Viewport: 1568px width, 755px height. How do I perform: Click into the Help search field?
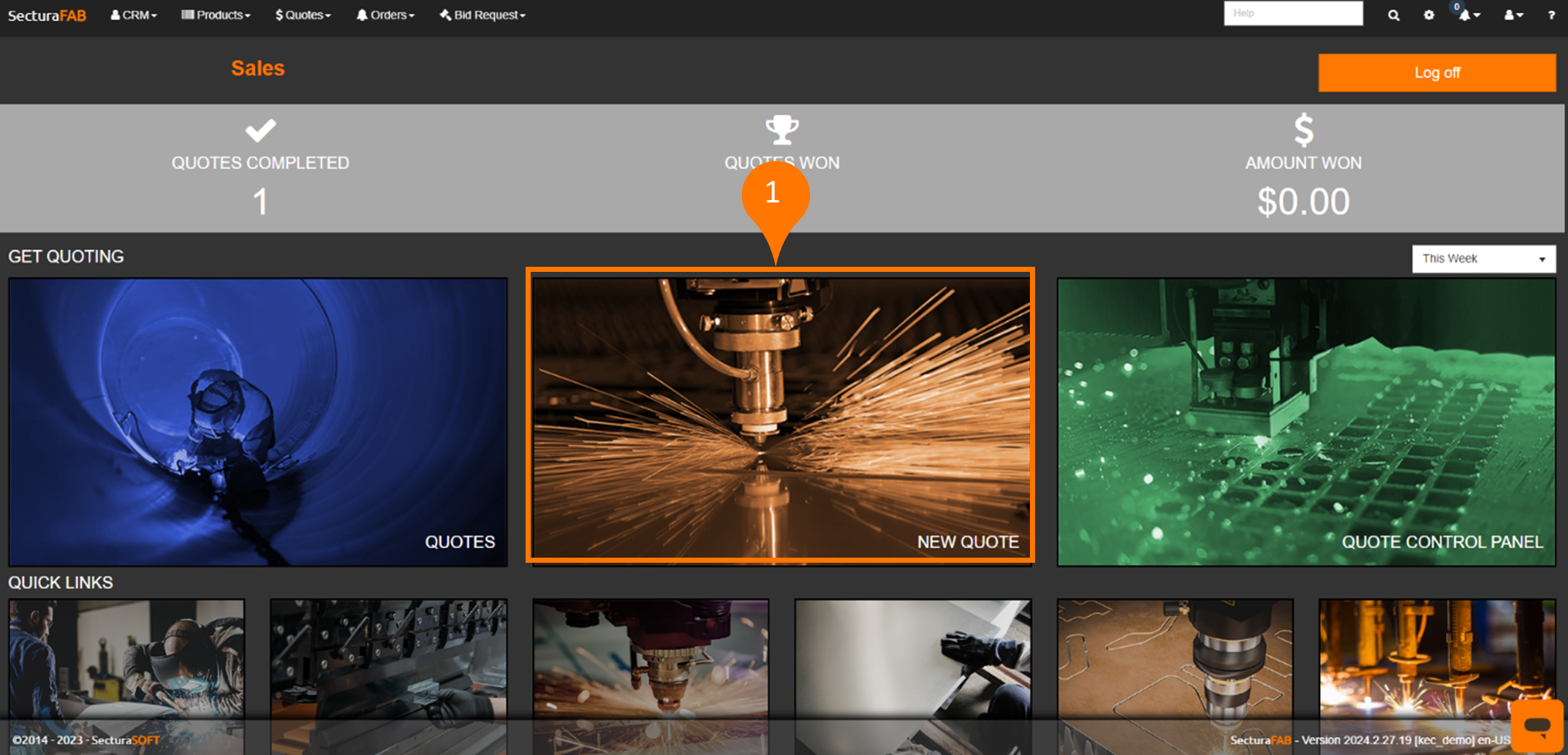click(x=1292, y=13)
